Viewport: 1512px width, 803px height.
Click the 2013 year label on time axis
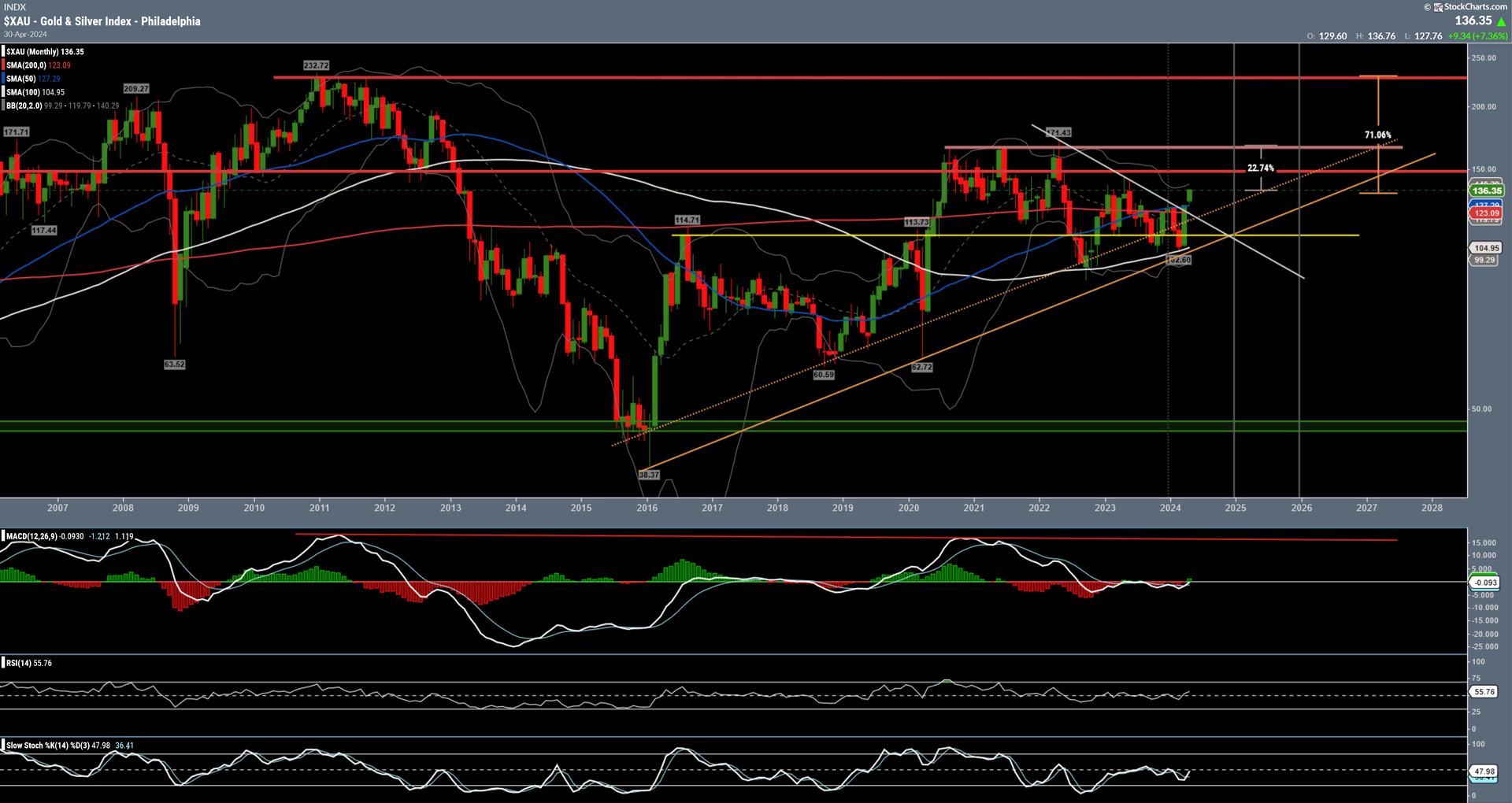pyautogui.click(x=450, y=508)
